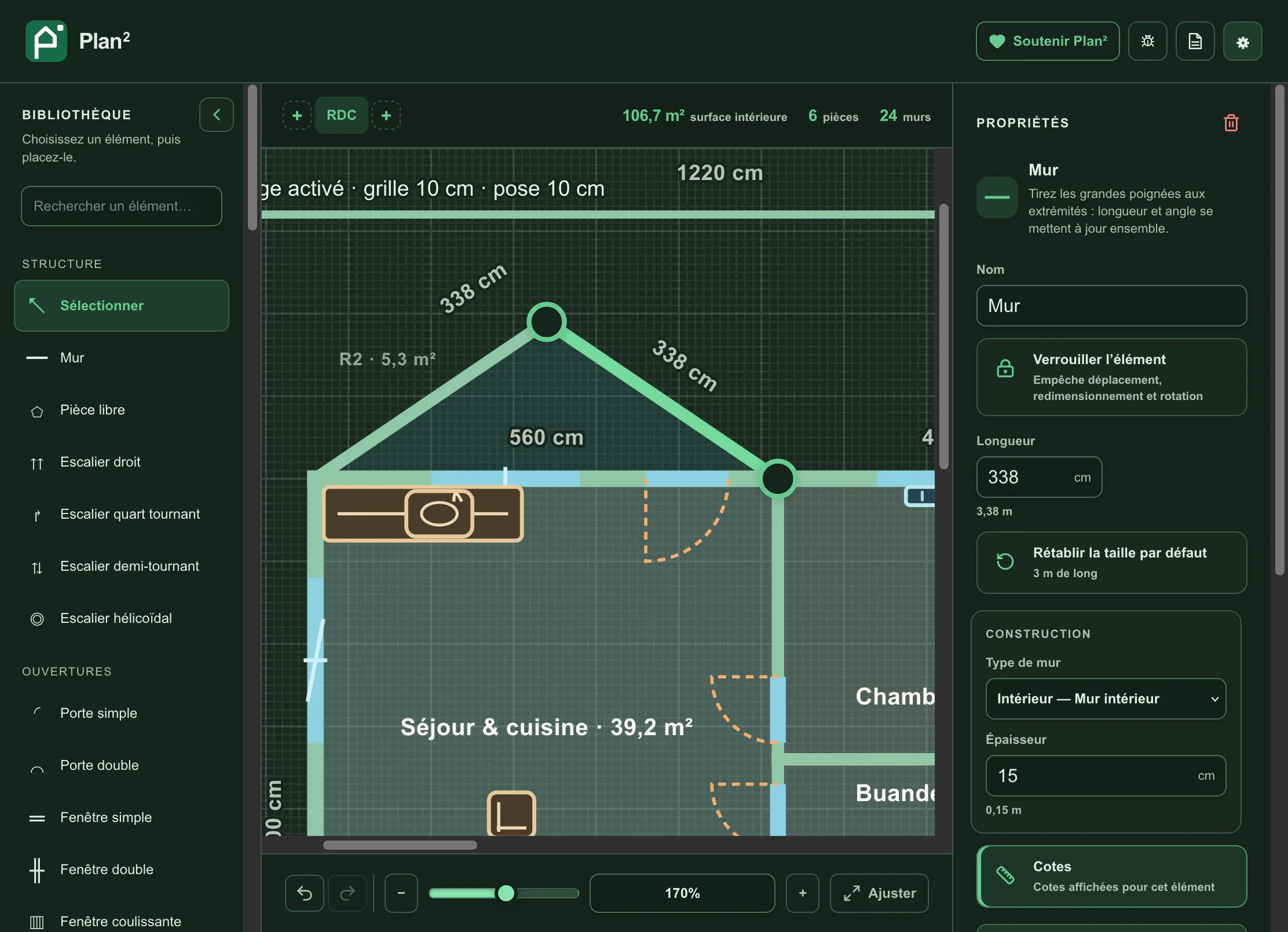Click the 106,7 m² surface intérieure stat
The width and height of the screenshot is (1288, 932).
point(705,116)
